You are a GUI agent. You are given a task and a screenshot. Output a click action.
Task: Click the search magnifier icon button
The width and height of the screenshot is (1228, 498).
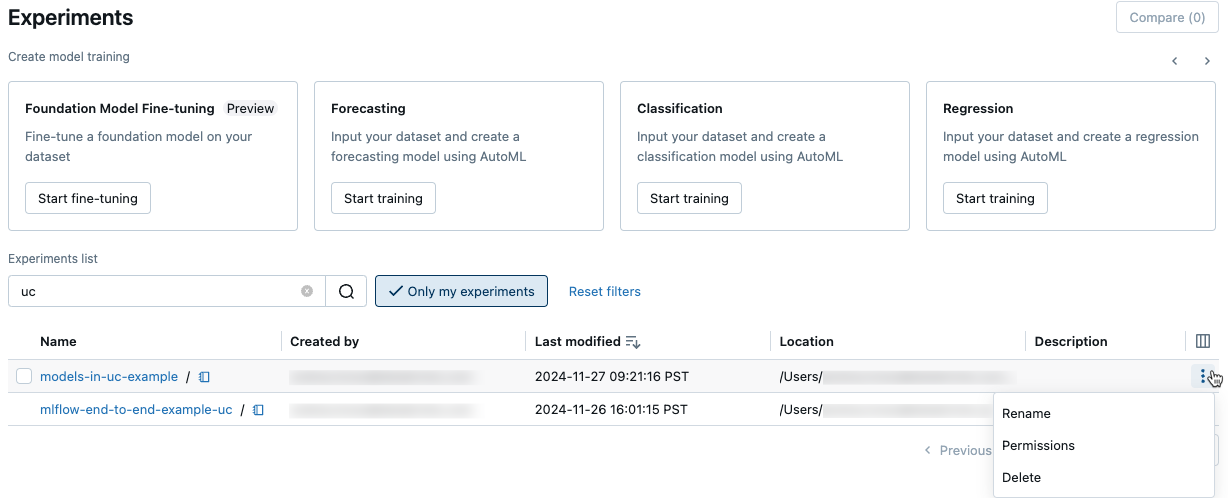coord(346,291)
